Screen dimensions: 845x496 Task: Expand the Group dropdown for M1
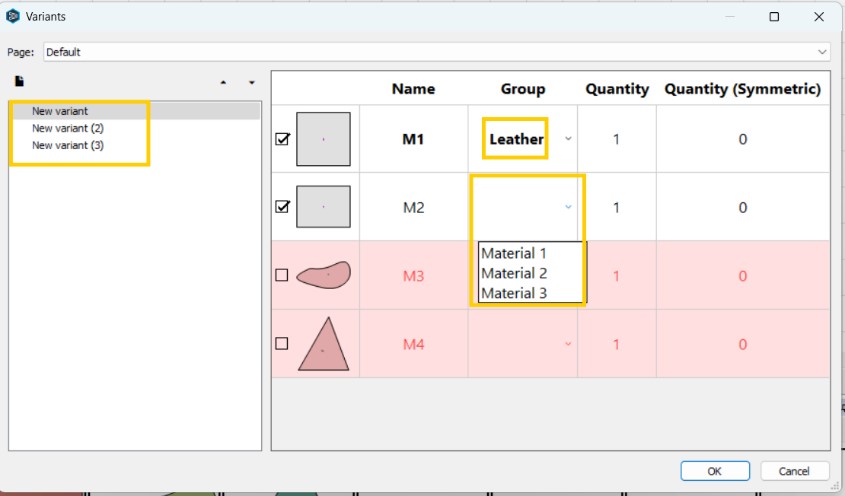(x=568, y=139)
